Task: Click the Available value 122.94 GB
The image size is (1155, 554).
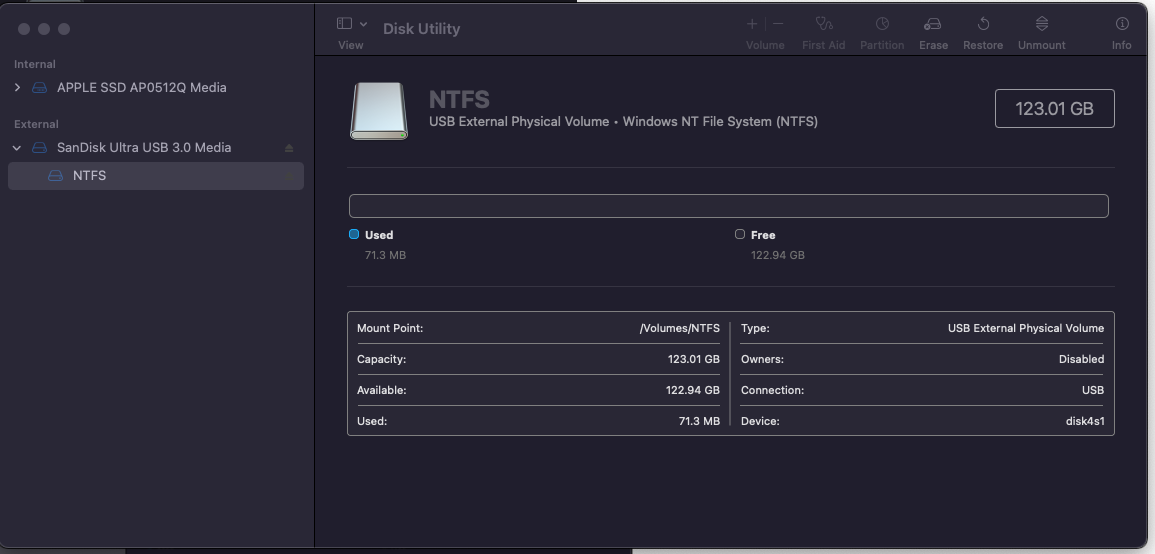Action: click(x=692, y=390)
